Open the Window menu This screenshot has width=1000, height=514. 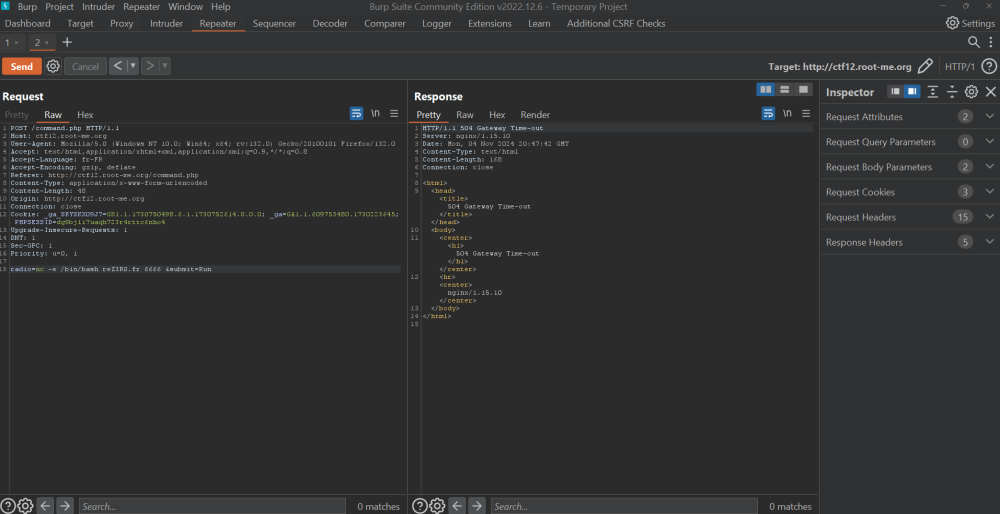[185, 7]
